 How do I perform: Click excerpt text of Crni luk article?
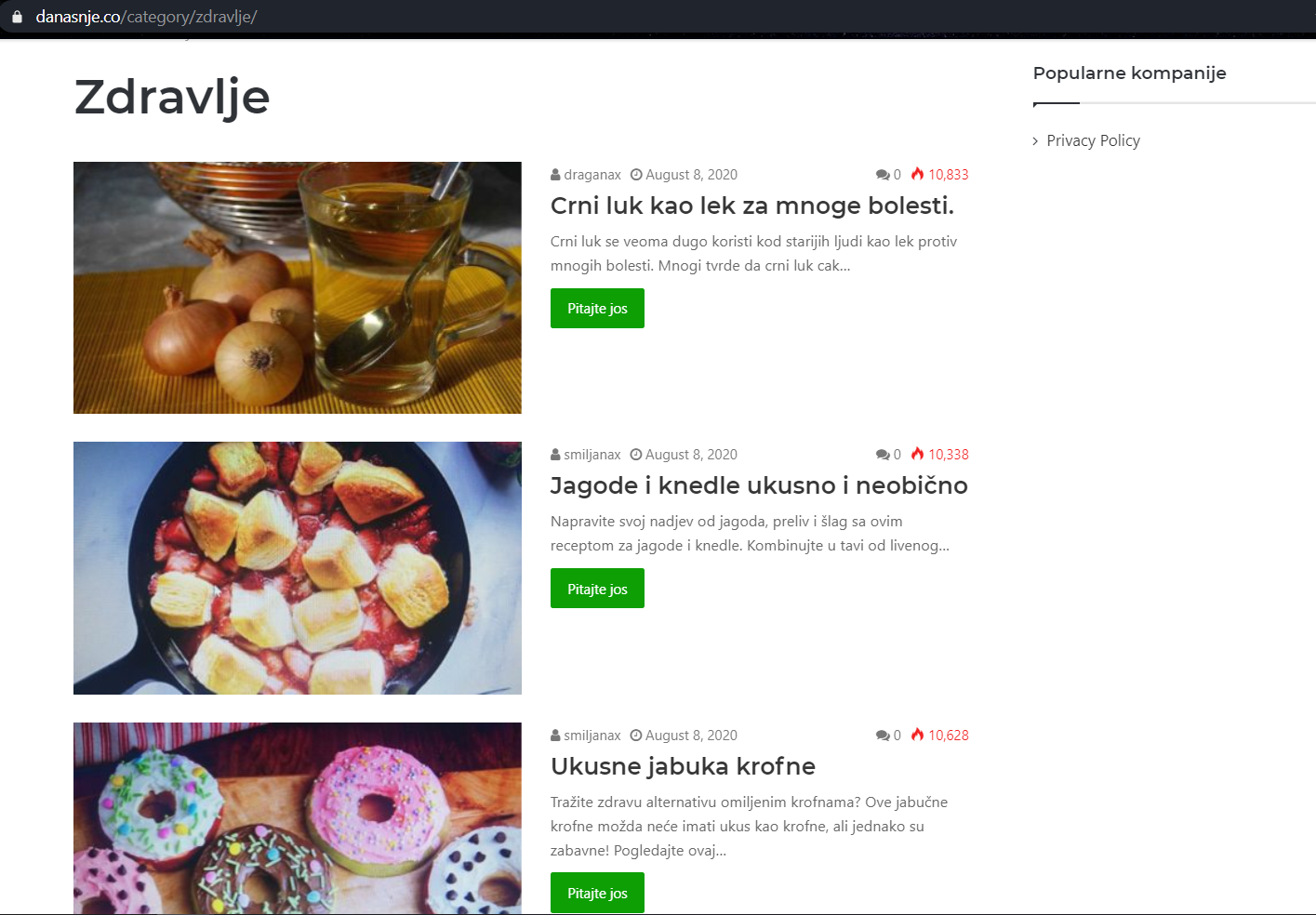pyautogui.click(x=753, y=253)
